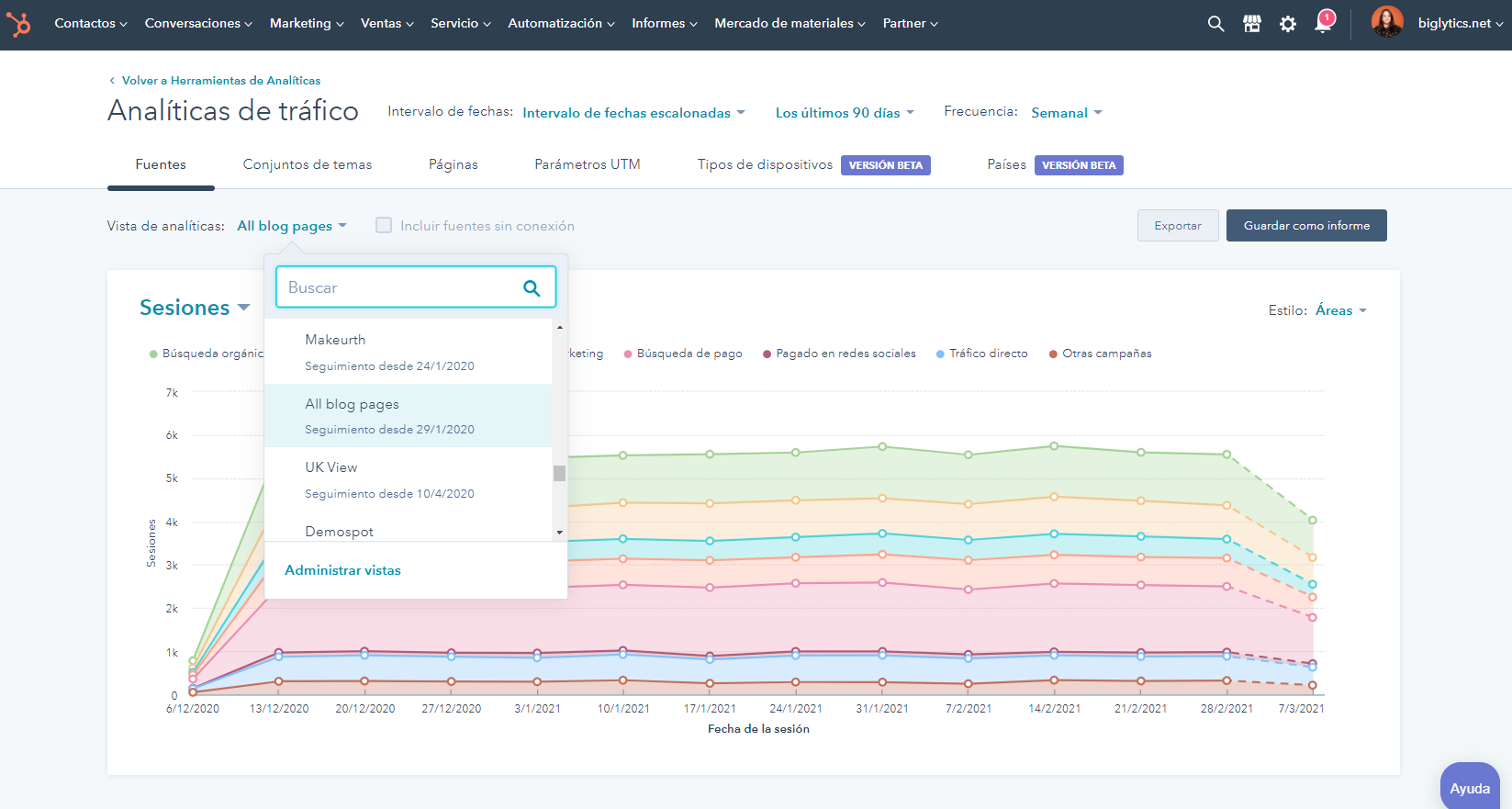Open the marketplace storefront icon
Screen dimensions: 1512x809
1252,24
